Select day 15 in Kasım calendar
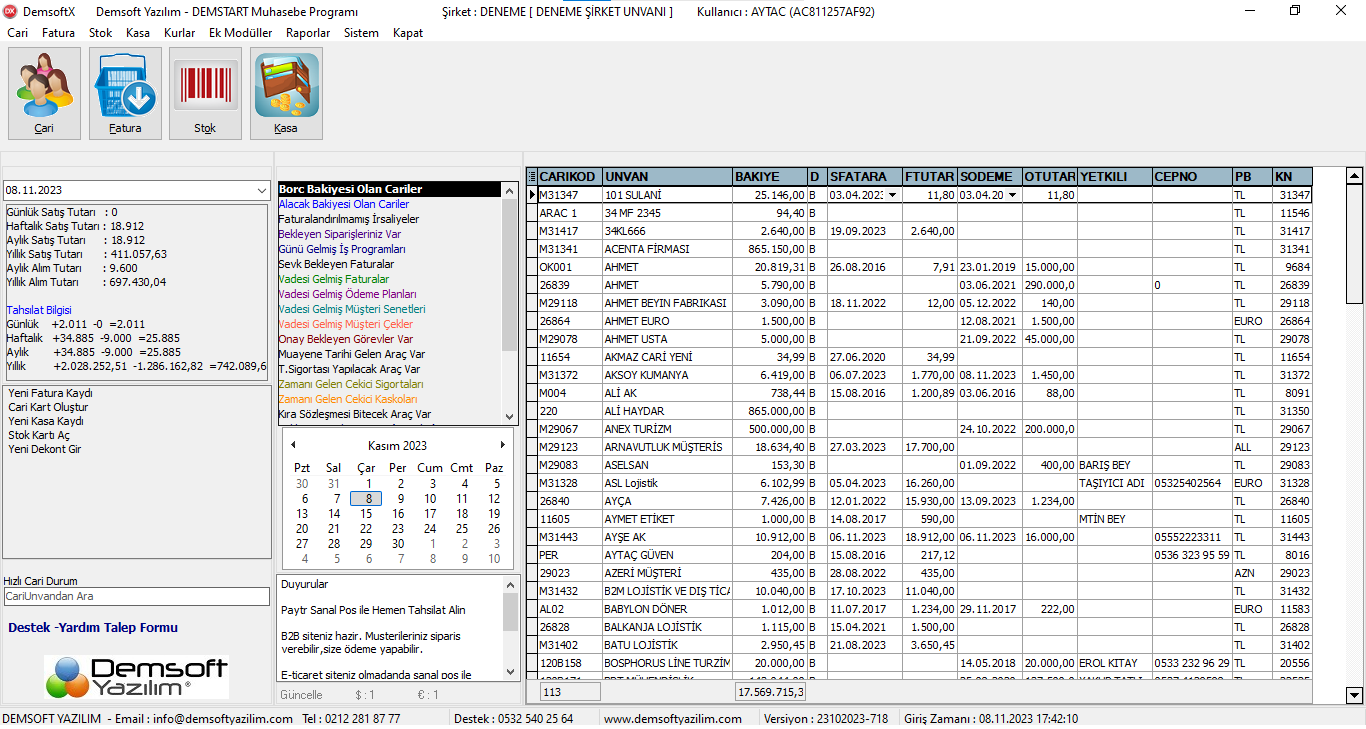 click(x=366, y=514)
